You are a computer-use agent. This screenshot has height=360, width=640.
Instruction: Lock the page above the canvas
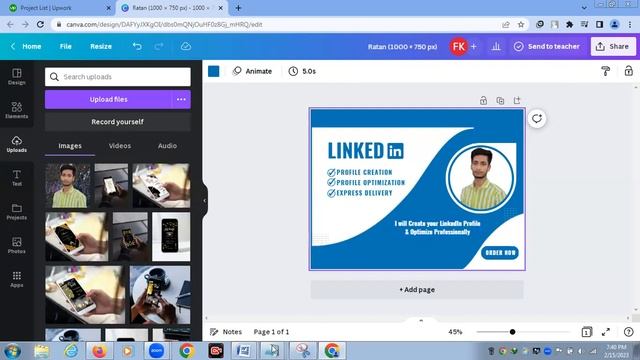483,100
